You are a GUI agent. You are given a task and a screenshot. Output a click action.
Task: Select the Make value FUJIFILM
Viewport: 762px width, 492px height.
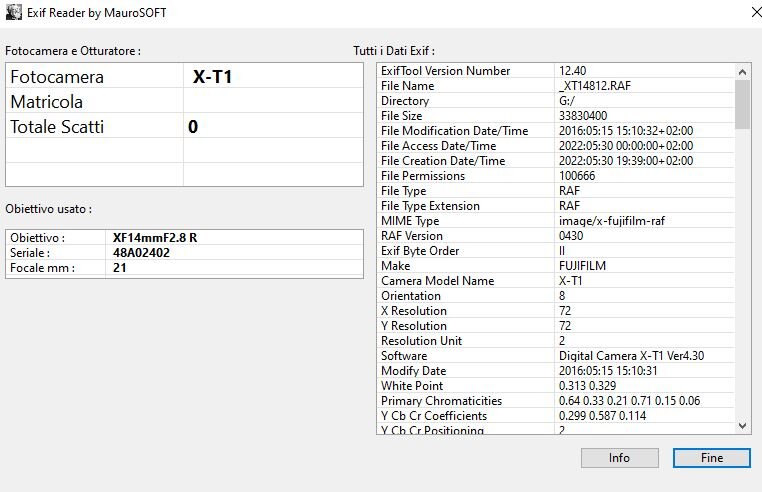pos(582,266)
